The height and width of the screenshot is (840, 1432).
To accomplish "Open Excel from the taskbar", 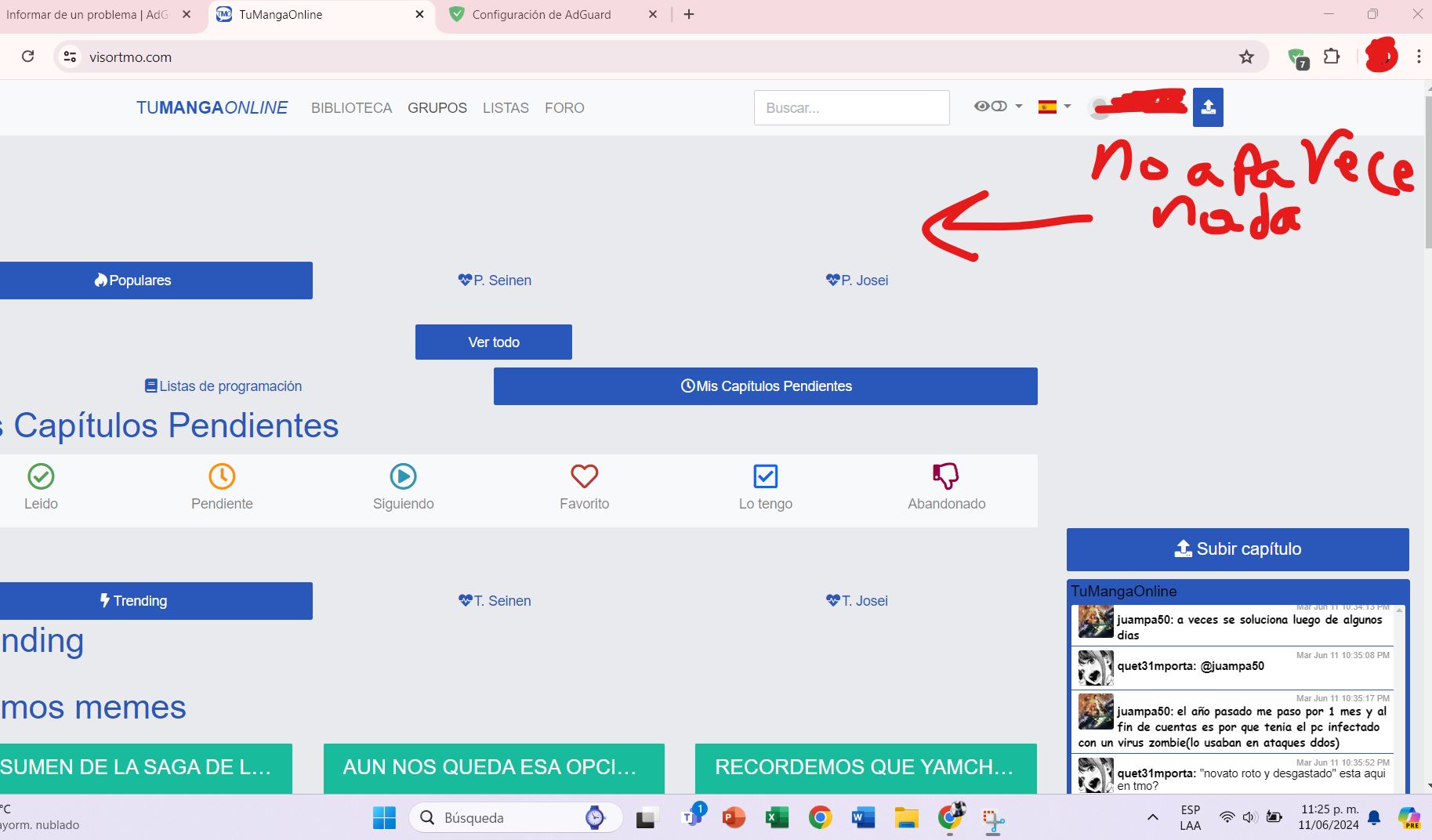I will pos(776,818).
